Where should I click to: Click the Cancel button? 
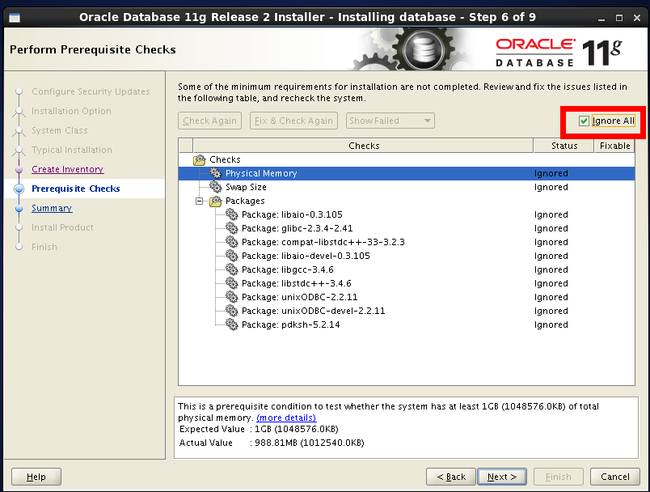coord(615,477)
